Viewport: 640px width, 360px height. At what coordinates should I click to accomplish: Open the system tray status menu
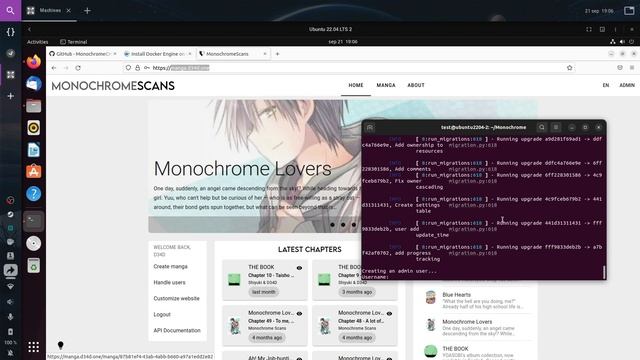pos(622,42)
